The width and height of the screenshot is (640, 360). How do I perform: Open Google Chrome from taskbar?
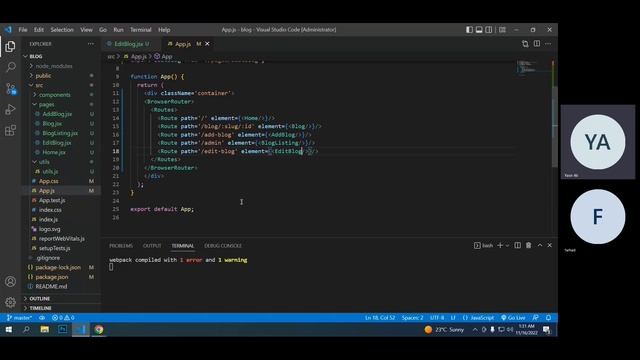[x=99, y=329]
